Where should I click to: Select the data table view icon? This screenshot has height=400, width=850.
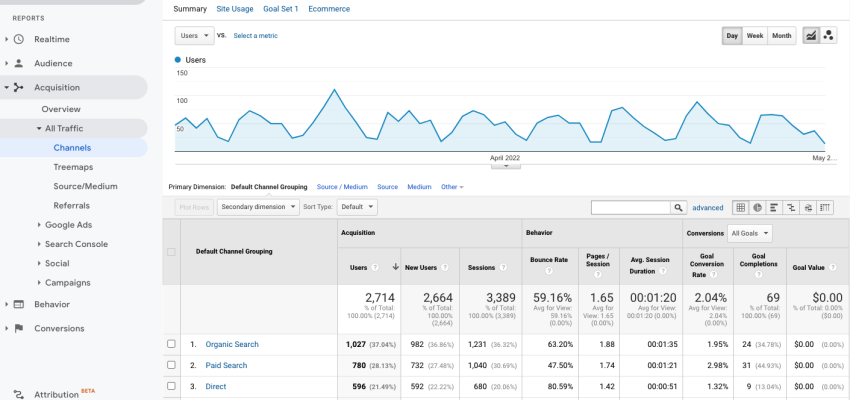pyautogui.click(x=740, y=207)
